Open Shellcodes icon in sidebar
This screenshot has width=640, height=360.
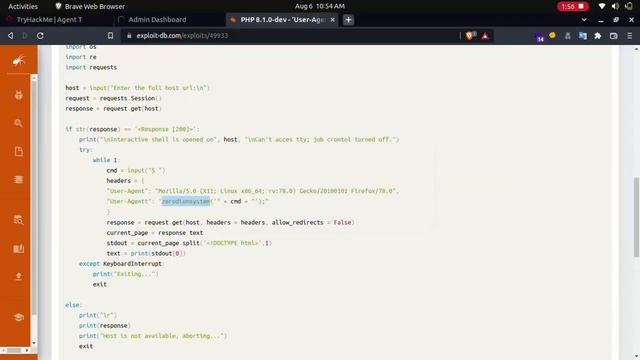tap(18, 180)
